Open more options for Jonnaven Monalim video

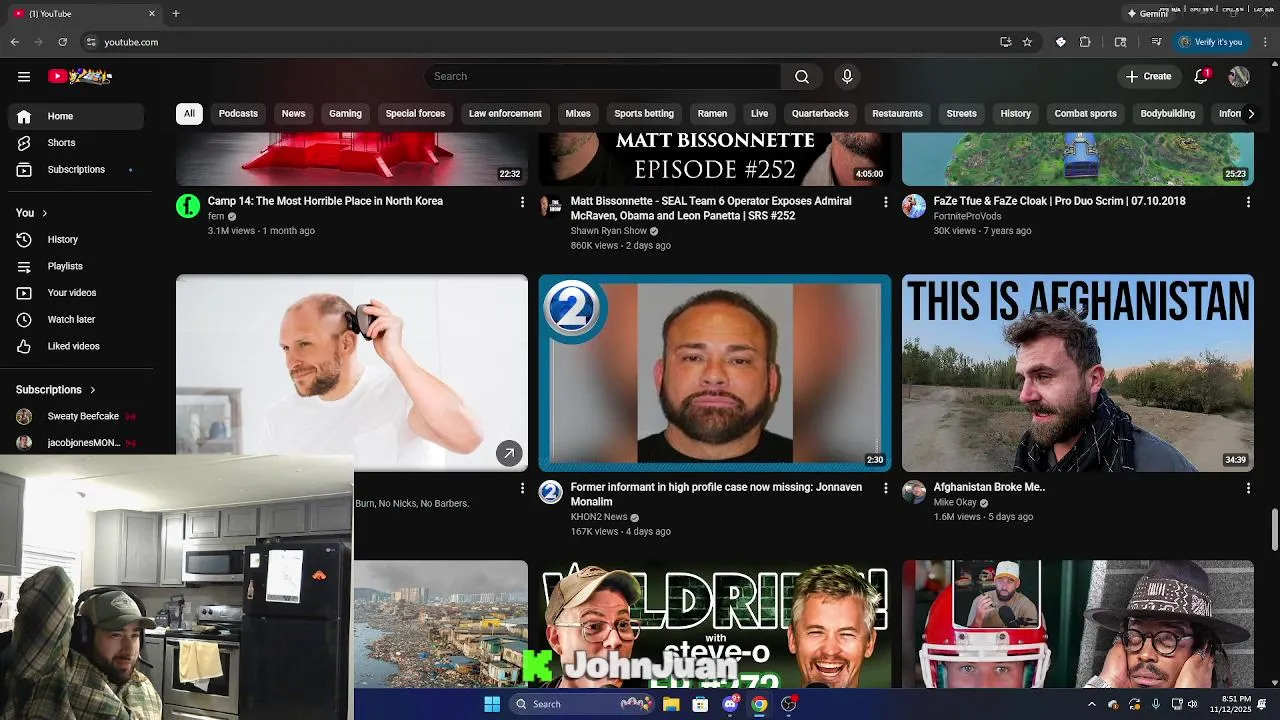coord(885,488)
